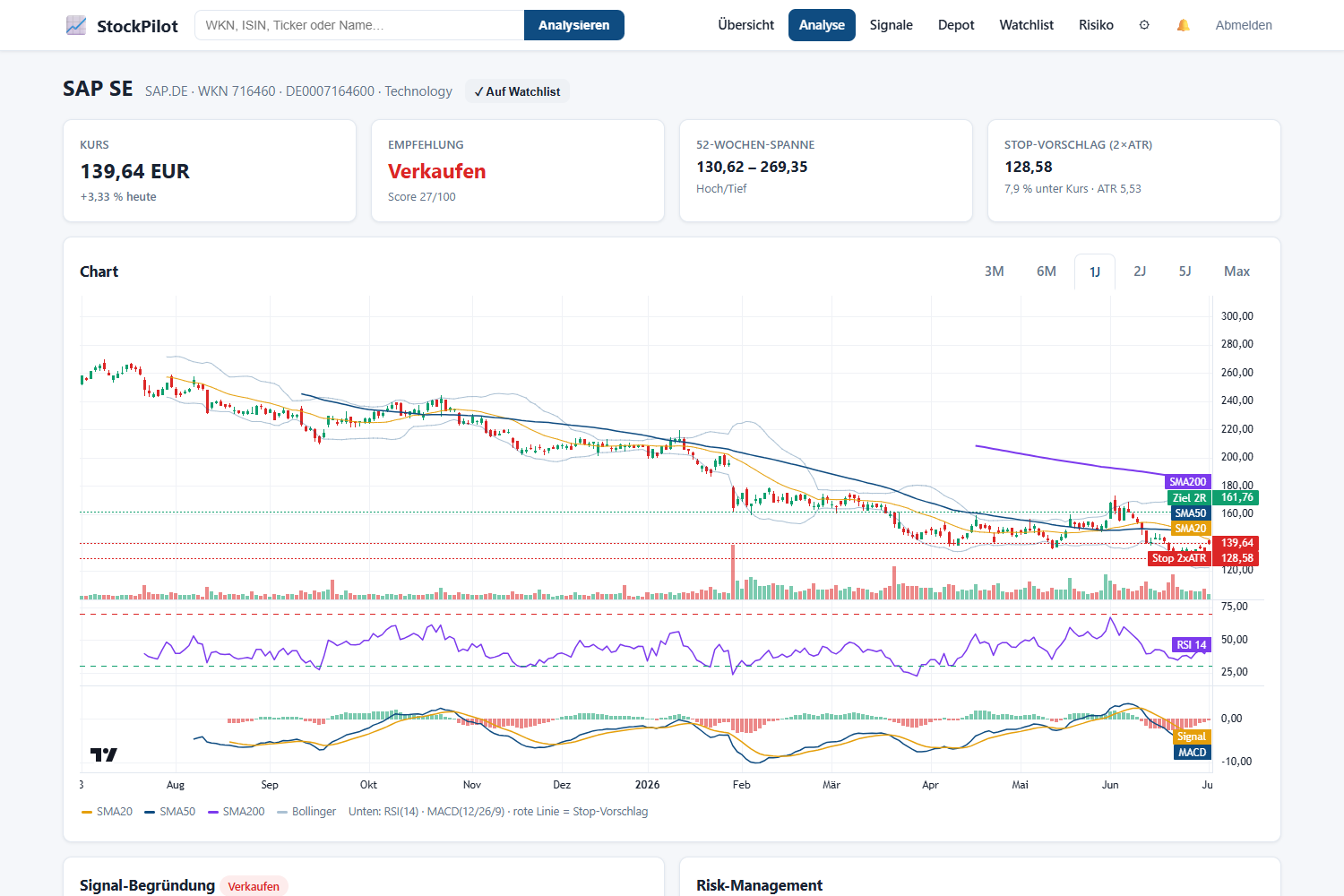Screen dimensions: 1344x896
Task: Show the 5J chart range
Action: [x=1185, y=271]
